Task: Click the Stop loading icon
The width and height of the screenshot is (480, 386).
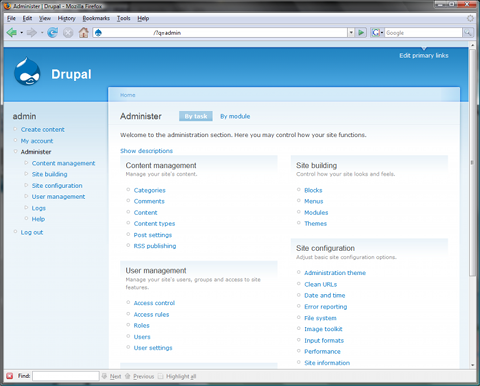Action: (x=68, y=33)
